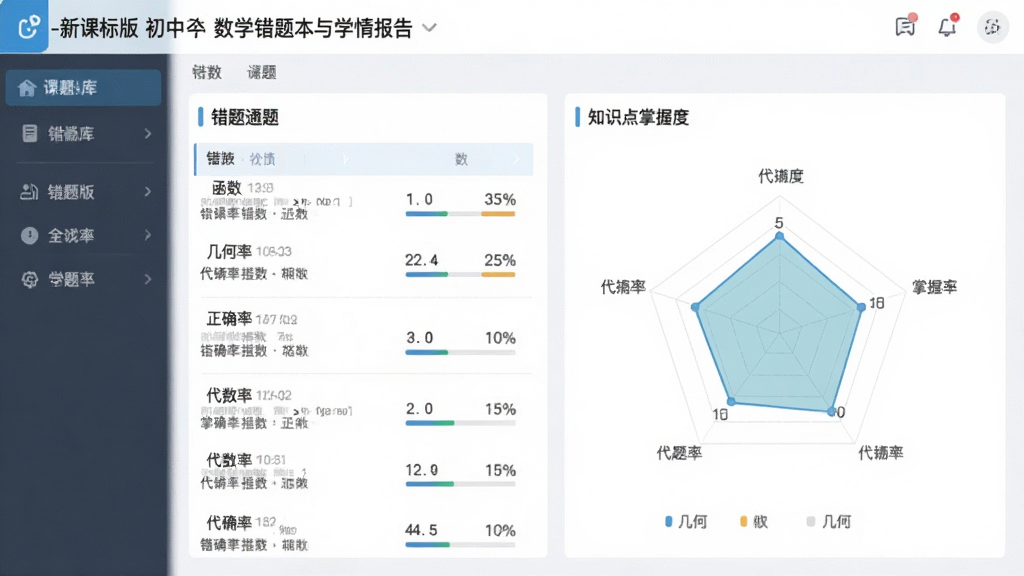Toggle the gray 几何 legend item
Image resolution: width=1024 pixels, height=576 pixels.
coord(829,521)
